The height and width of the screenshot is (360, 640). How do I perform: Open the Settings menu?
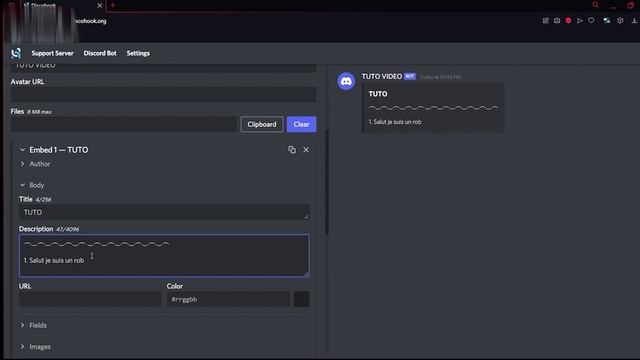138,53
